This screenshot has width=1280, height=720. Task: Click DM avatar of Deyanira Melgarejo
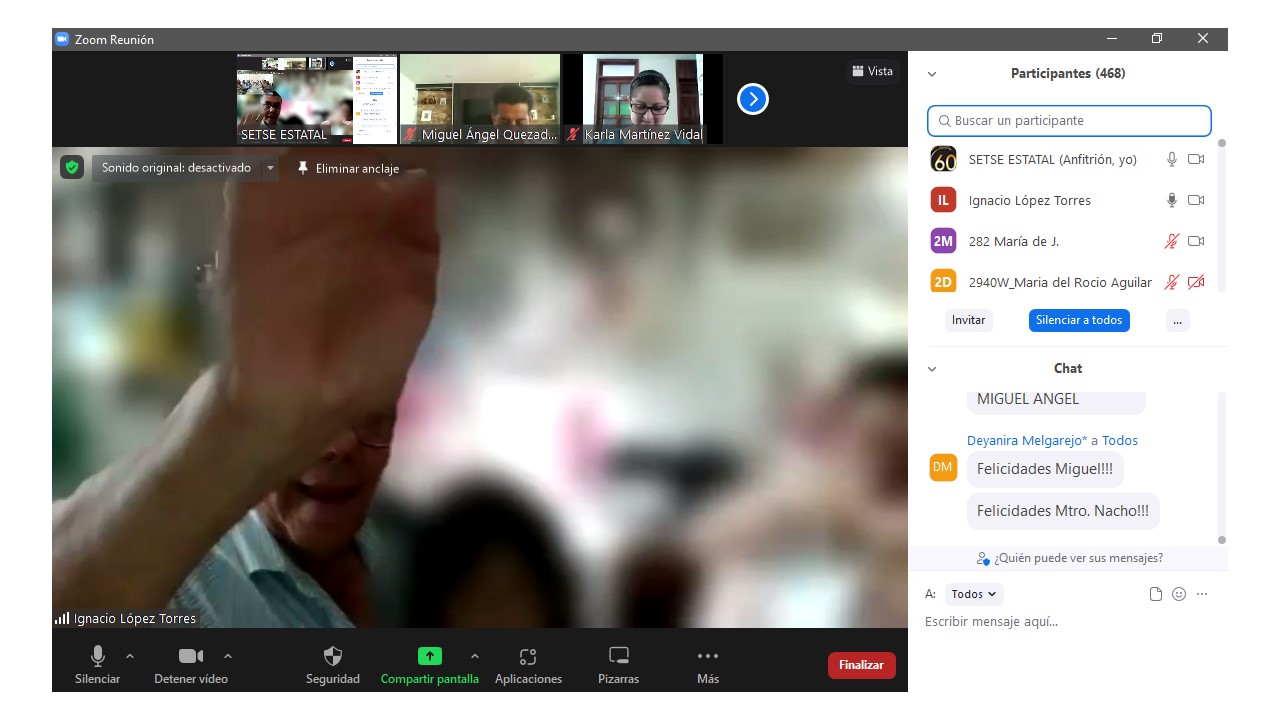(x=943, y=467)
